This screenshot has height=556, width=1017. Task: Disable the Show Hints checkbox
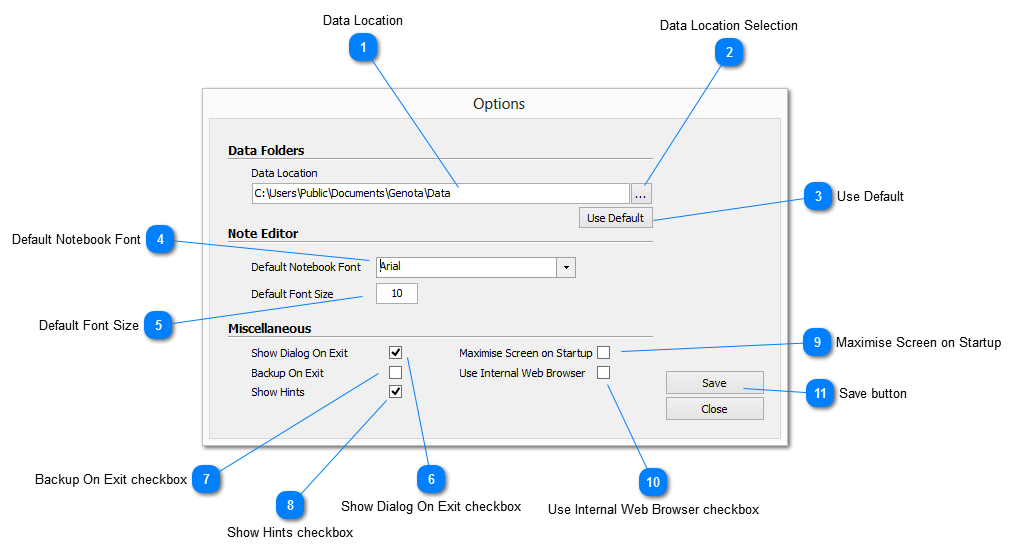395,392
